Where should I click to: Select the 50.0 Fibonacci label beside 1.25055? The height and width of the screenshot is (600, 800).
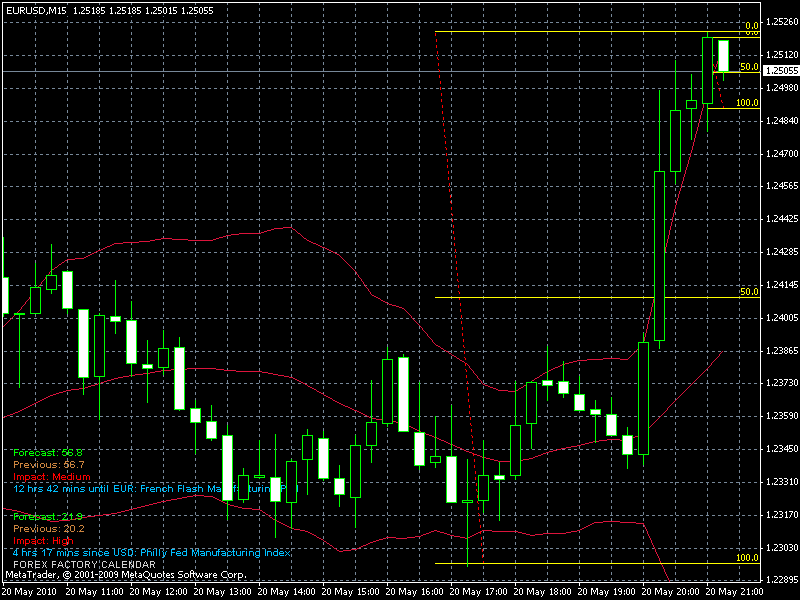pyautogui.click(x=749, y=67)
